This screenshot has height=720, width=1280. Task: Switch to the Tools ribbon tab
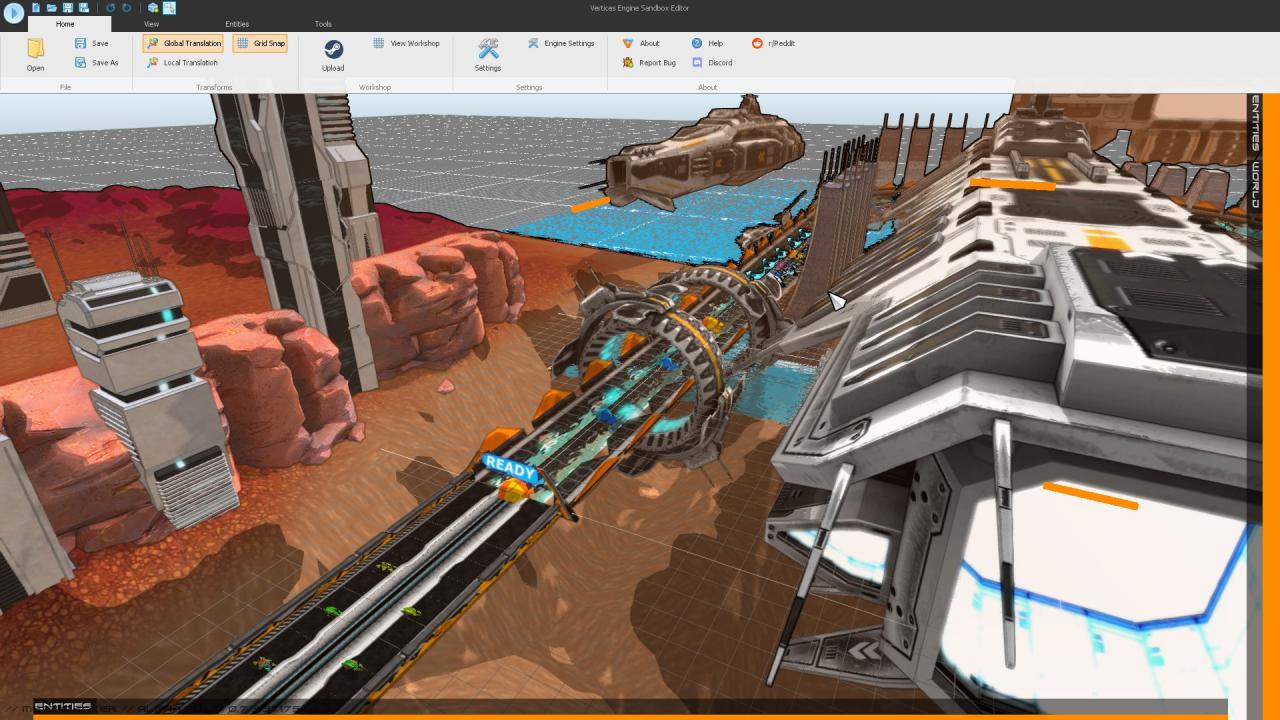(x=323, y=24)
